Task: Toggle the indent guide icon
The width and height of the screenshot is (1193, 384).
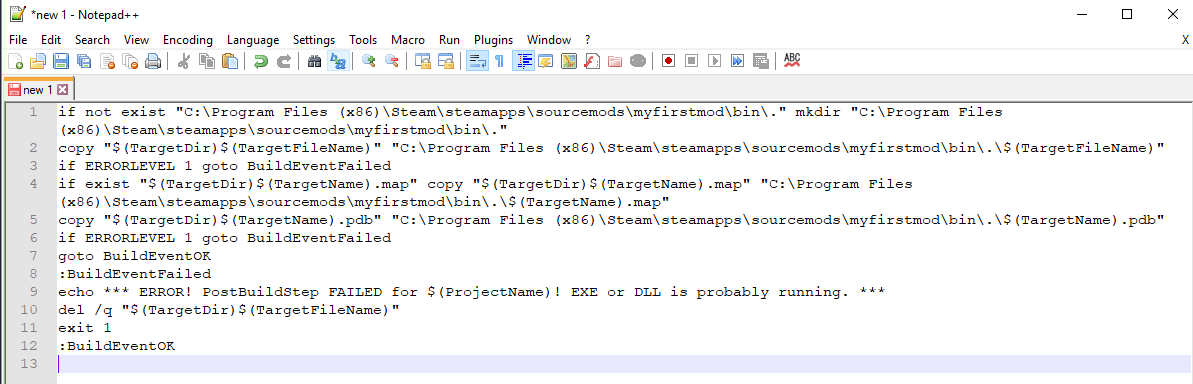Action: pyautogui.click(x=523, y=62)
